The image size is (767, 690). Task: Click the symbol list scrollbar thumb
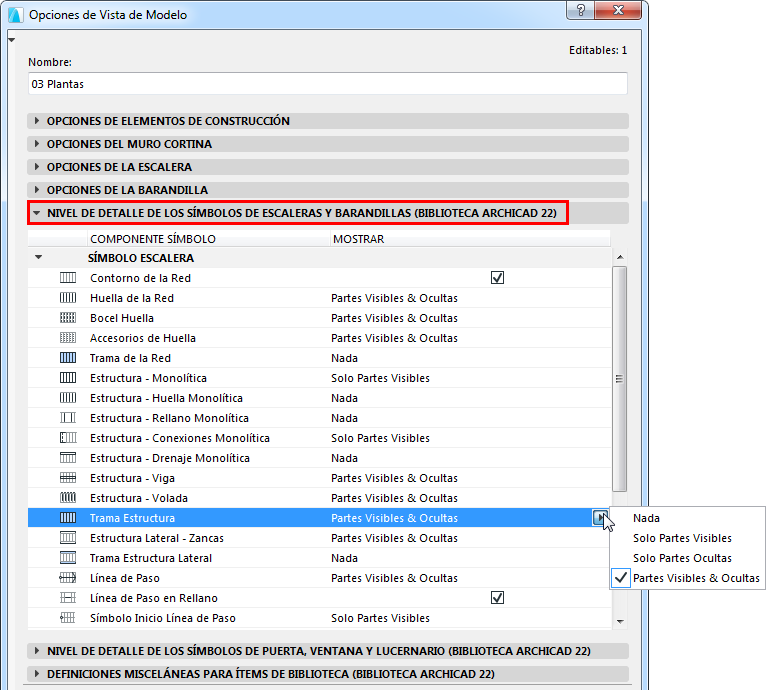(x=620, y=378)
